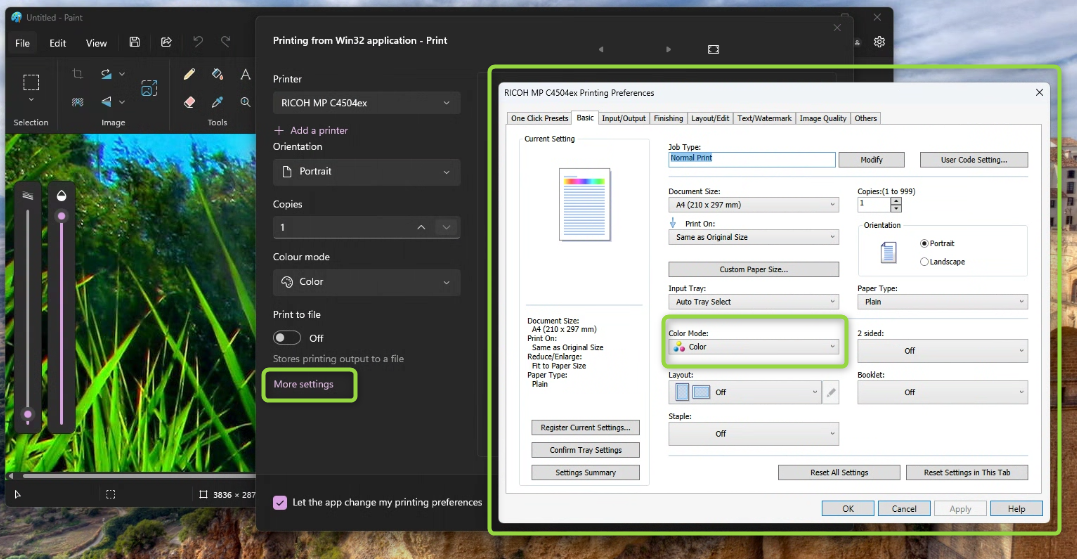The image size is (1077, 559).
Task: Click the Save icon in Paint toolbar
Action: tap(135, 43)
